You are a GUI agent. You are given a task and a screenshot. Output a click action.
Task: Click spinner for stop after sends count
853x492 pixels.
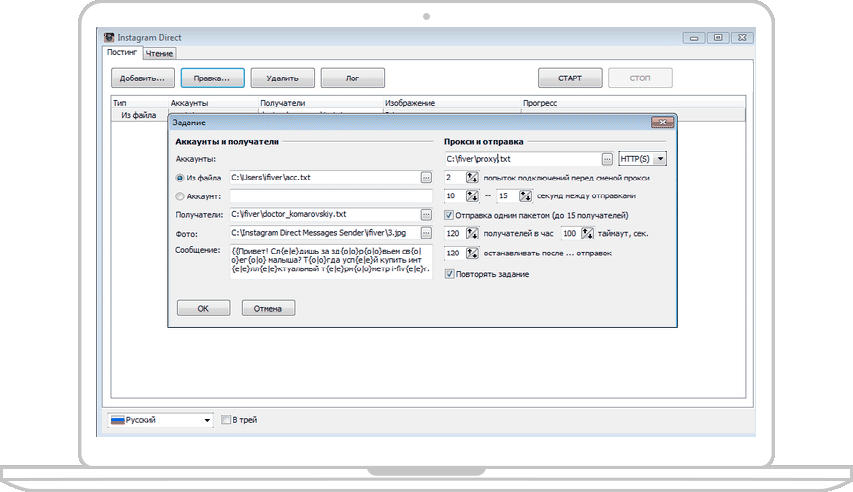coord(472,253)
